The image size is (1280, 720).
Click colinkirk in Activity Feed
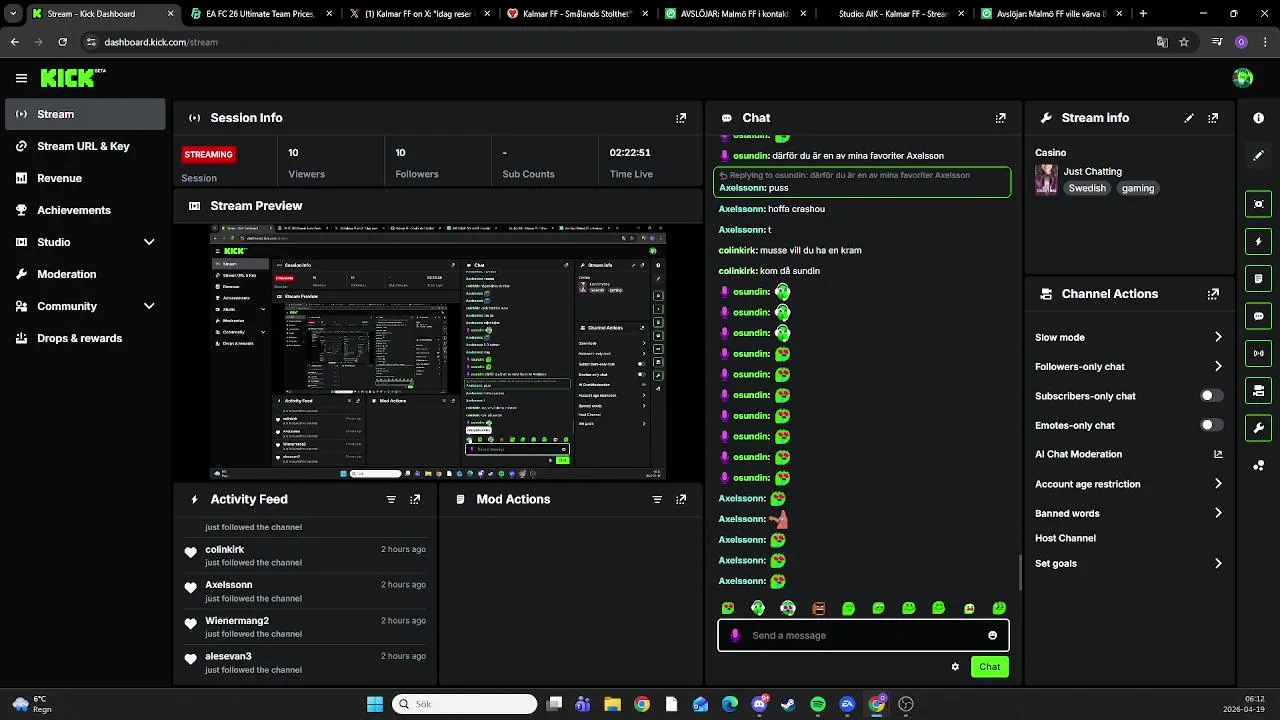pyautogui.click(x=224, y=549)
